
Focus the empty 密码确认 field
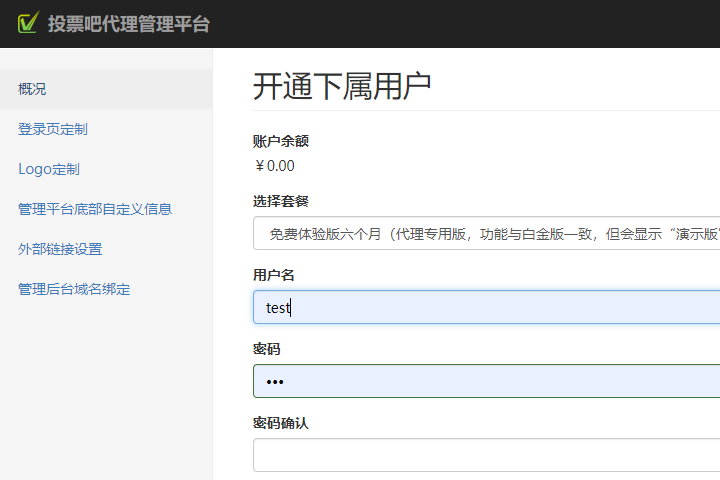(486, 455)
